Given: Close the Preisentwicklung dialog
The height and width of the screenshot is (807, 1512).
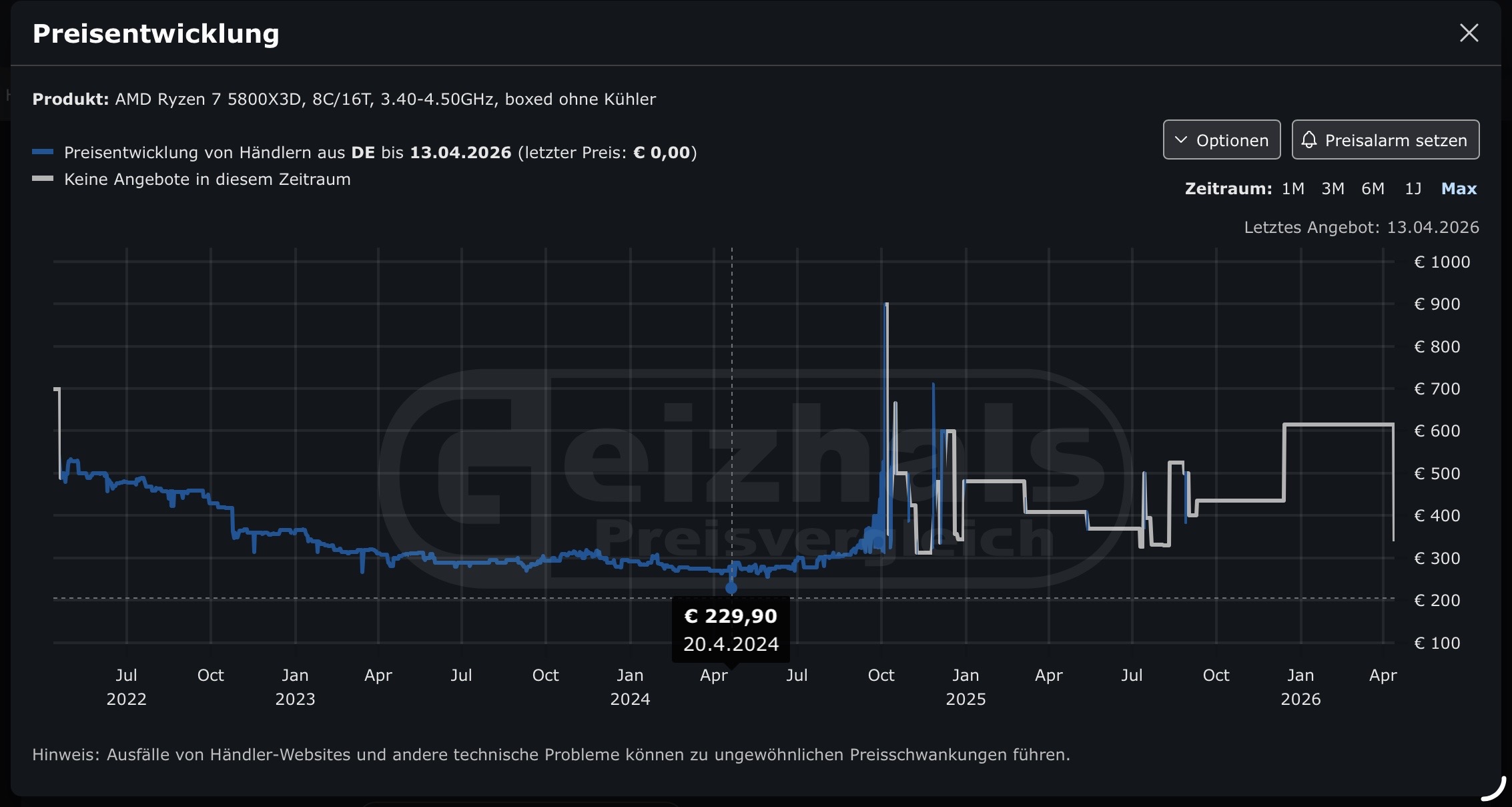Looking at the screenshot, I should tap(1469, 33).
